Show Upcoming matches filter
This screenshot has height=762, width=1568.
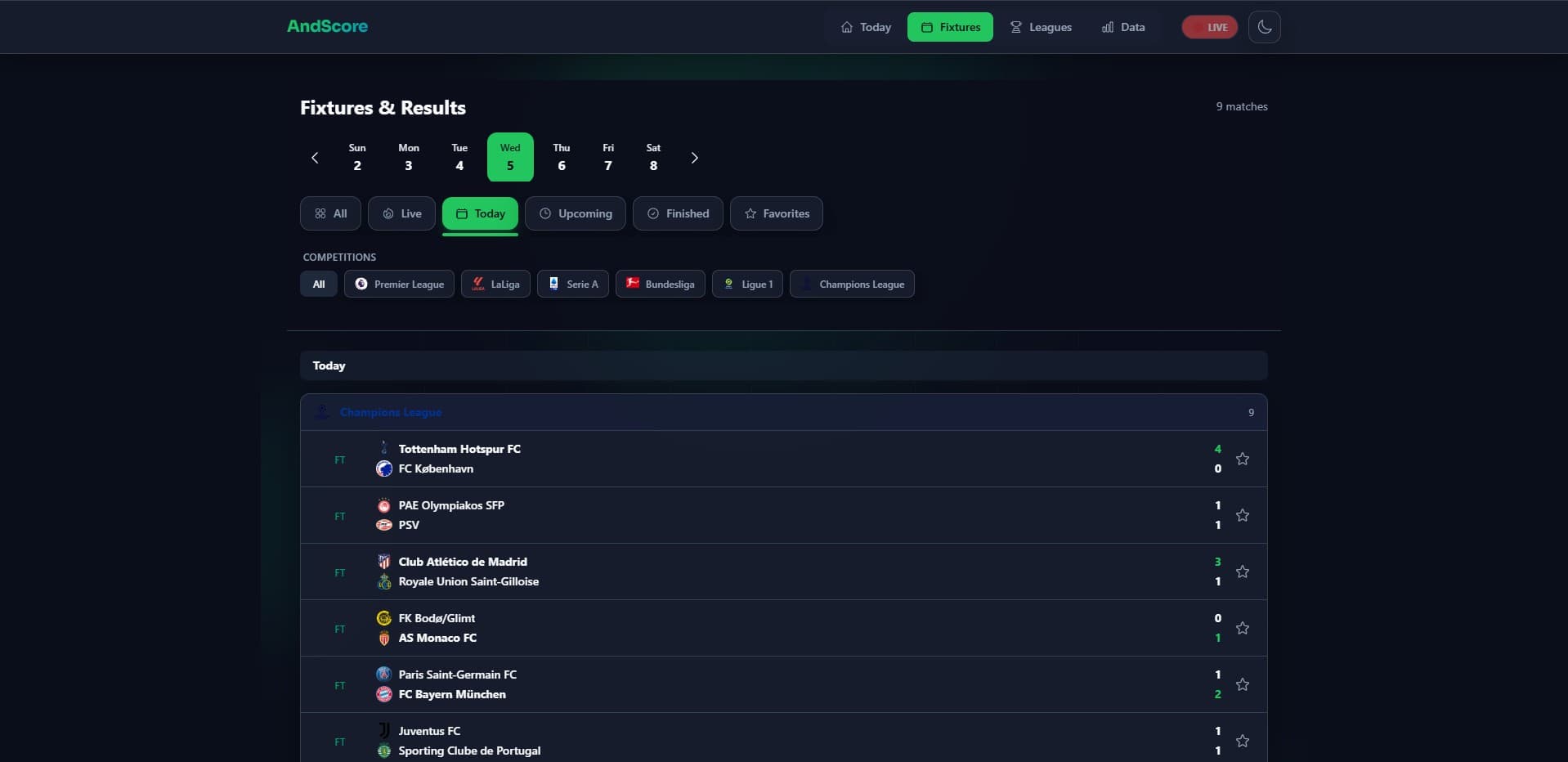575,213
